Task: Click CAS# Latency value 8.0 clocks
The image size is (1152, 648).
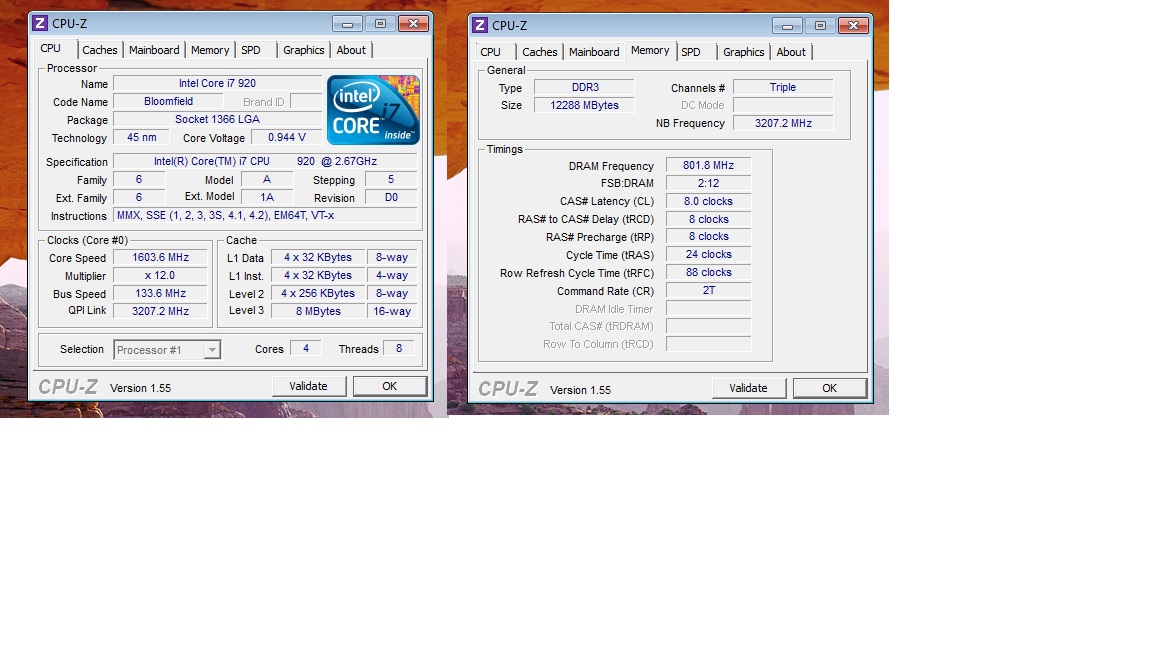Action: point(708,201)
